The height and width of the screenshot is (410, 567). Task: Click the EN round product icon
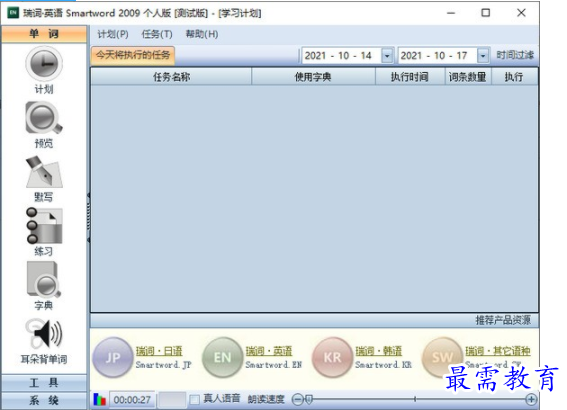click(222, 357)
